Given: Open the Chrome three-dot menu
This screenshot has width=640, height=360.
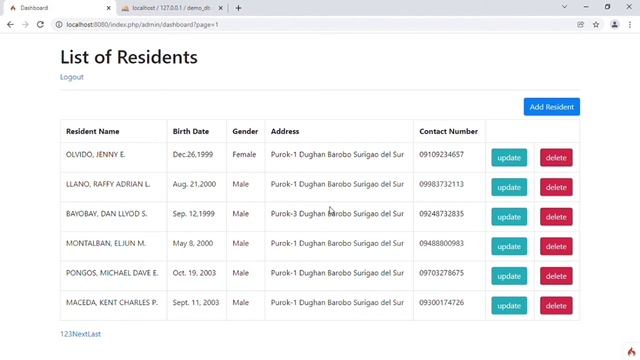Looking at the screenshot, I should [x=630, y=24].
